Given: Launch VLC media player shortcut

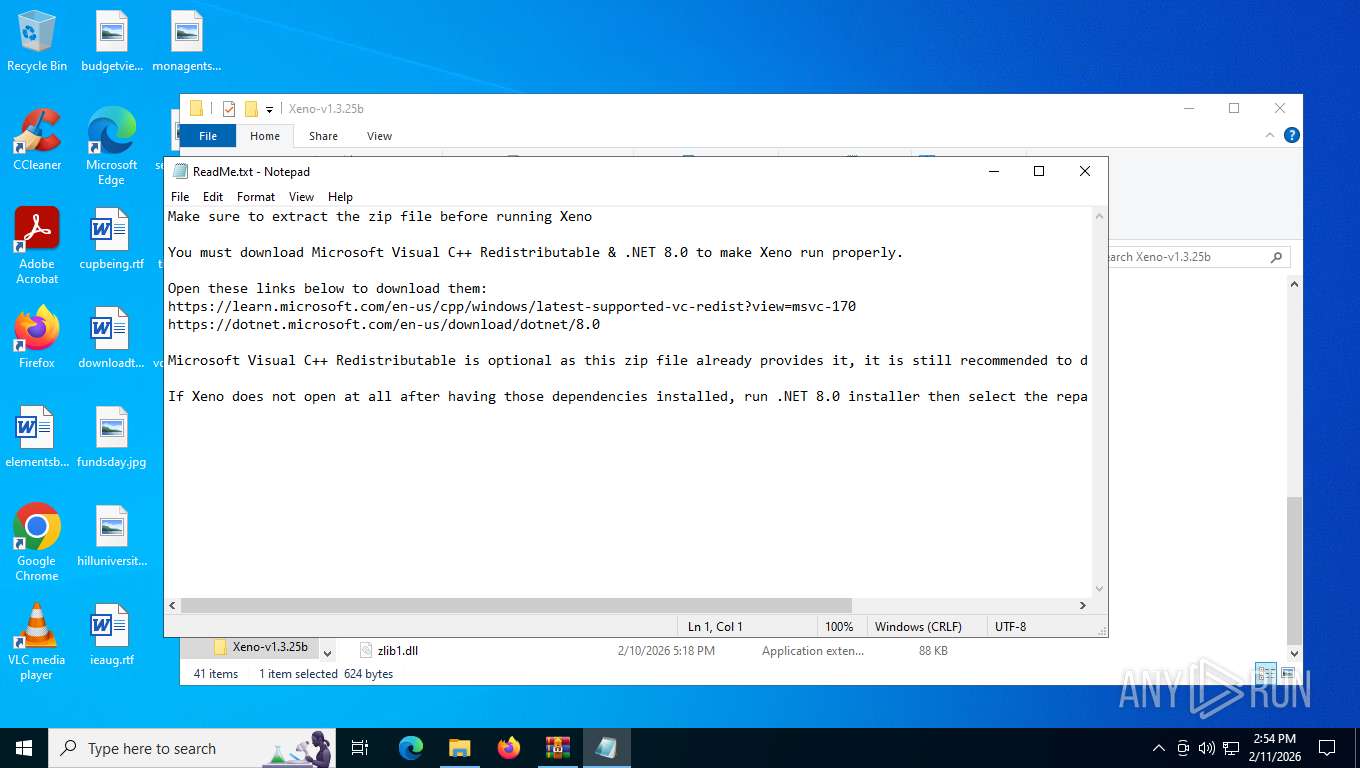Looking at the screenshot, I should (37, 642).
